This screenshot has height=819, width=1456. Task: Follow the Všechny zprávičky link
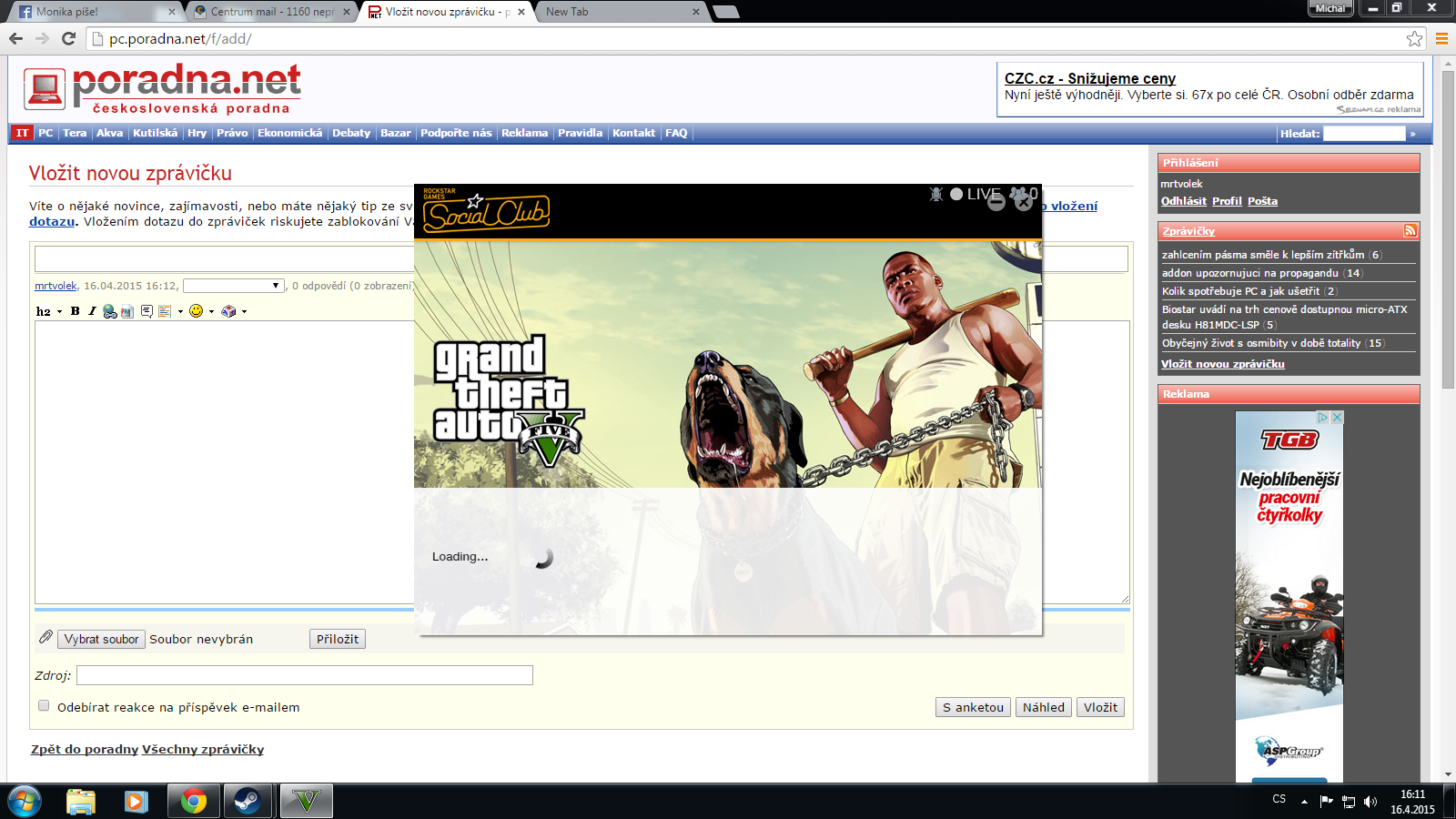(x=203, y=750)
